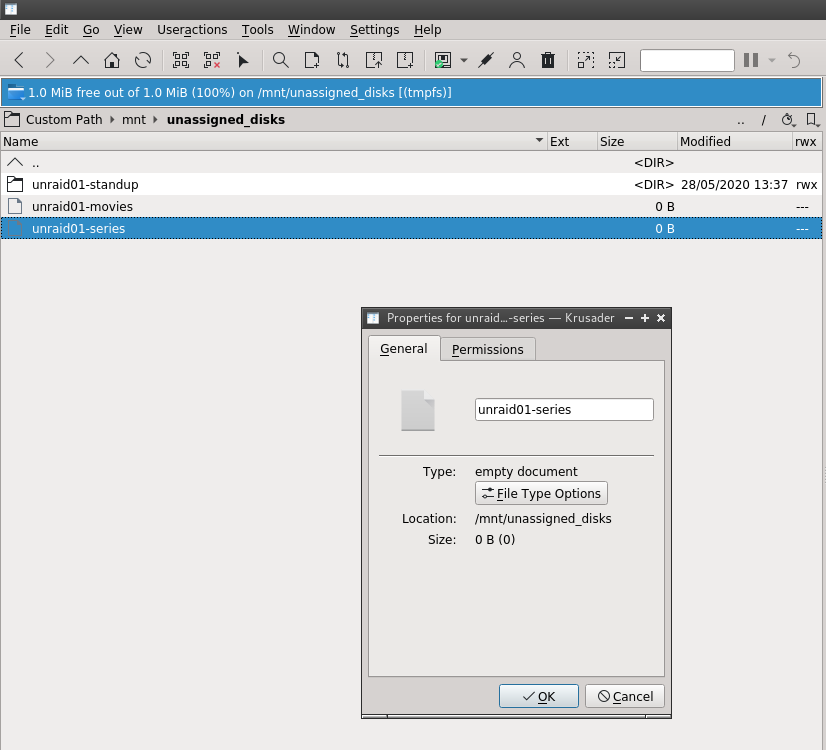Screen dimensions: 826x750
Task: Click the toolbar empty text field
Action: tap(687, 60)
